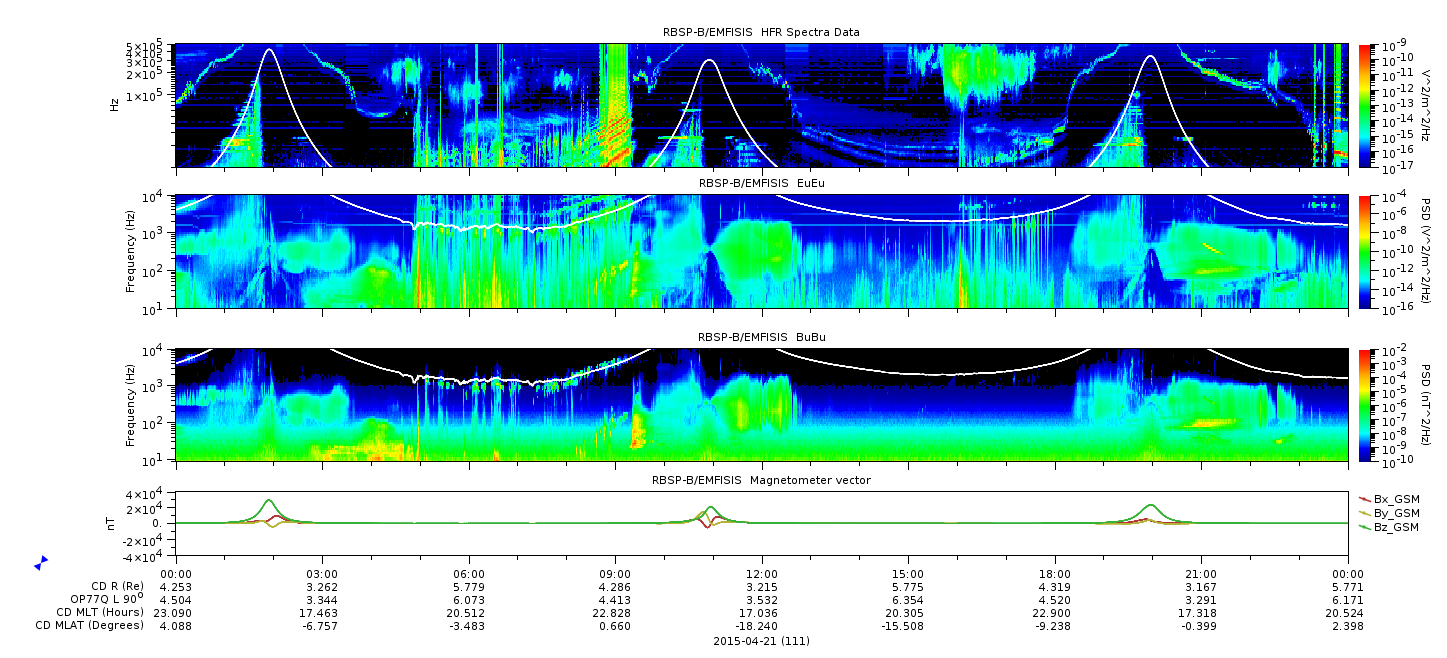The height and width of the screenshot is (658, 1447).
Task: Click the blue arrow icon beside the axis
Action: point(41,563)
